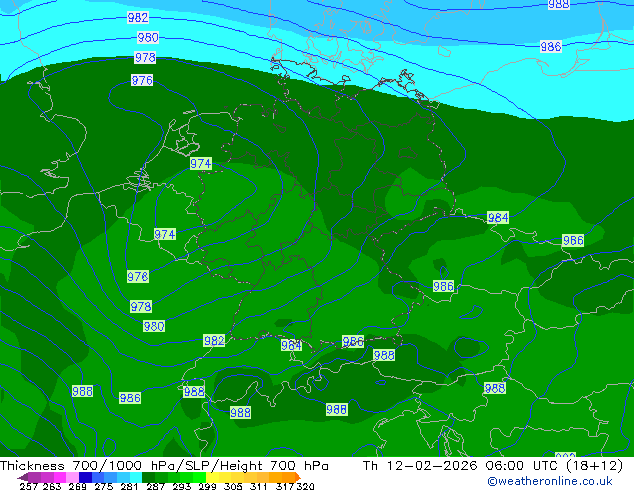Select the yellow legend swatch above 299
Image resolution: width=634 pixels, height=490 pixels.
pyautogui.click(x=212, y=477)
